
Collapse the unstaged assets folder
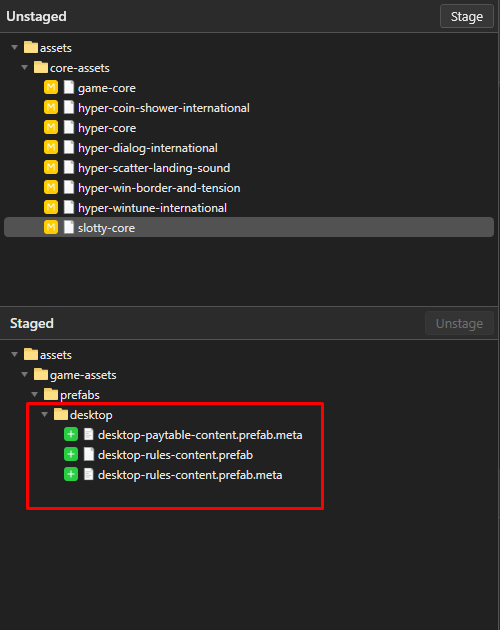[x=15, y=48]
